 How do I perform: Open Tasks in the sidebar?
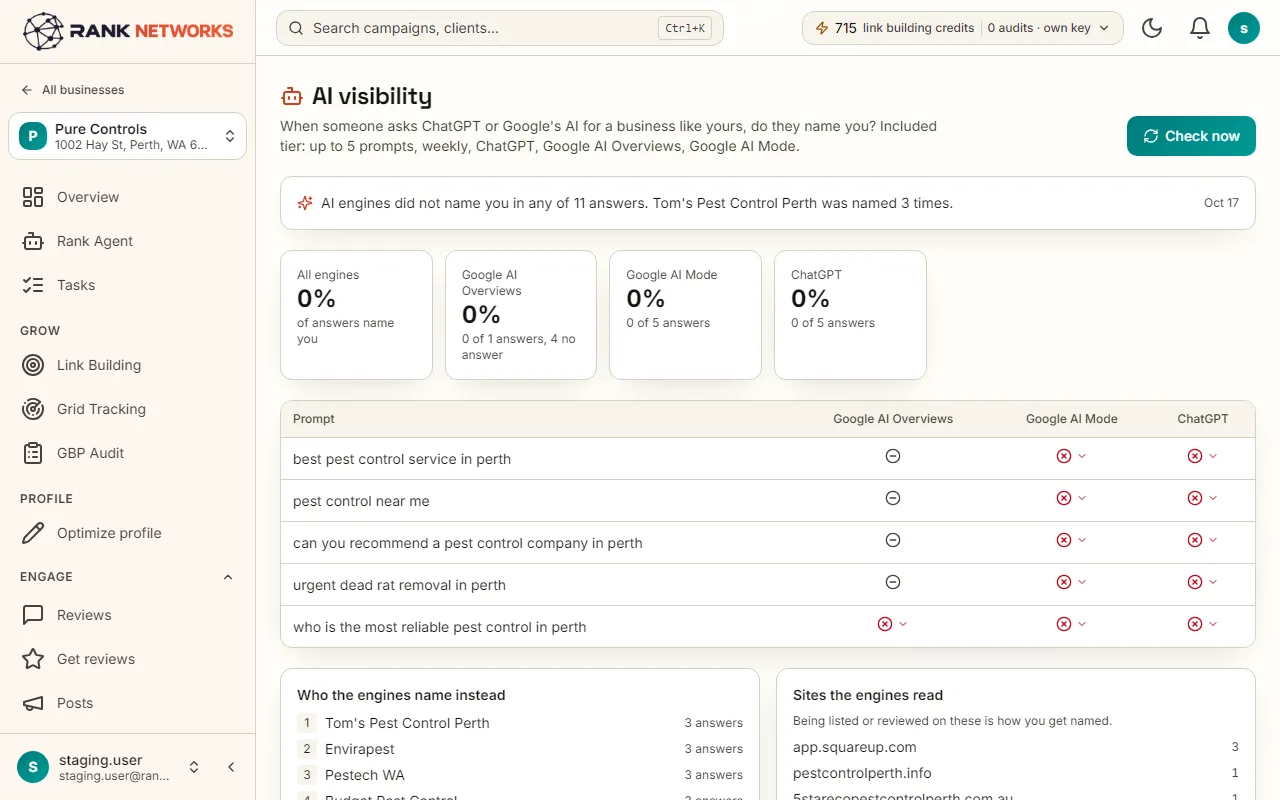click(128, 285)
